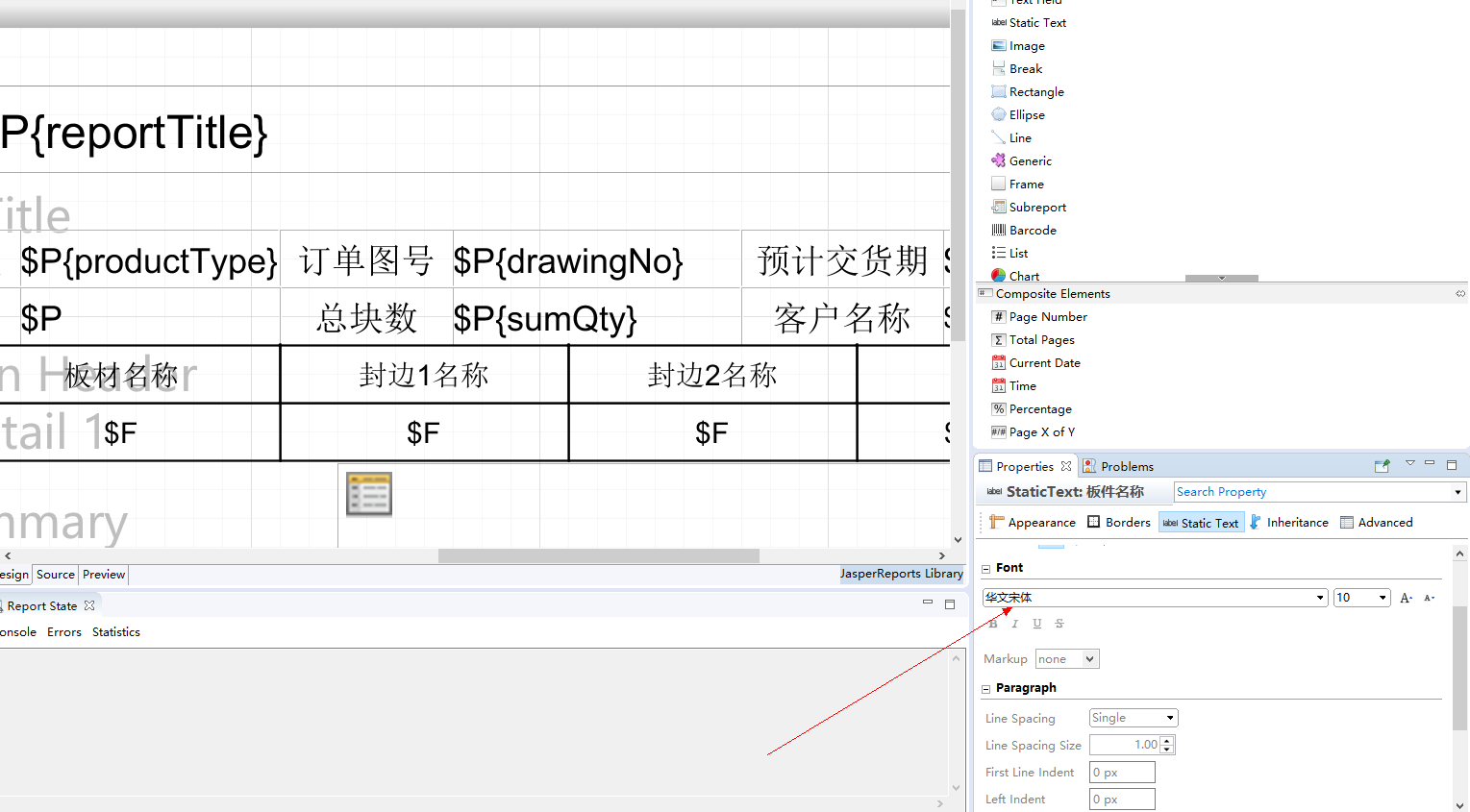This screenshot has width=1470, height=812.
Task: Switch to the Source editor tab
Action: [x=56, y=575]
